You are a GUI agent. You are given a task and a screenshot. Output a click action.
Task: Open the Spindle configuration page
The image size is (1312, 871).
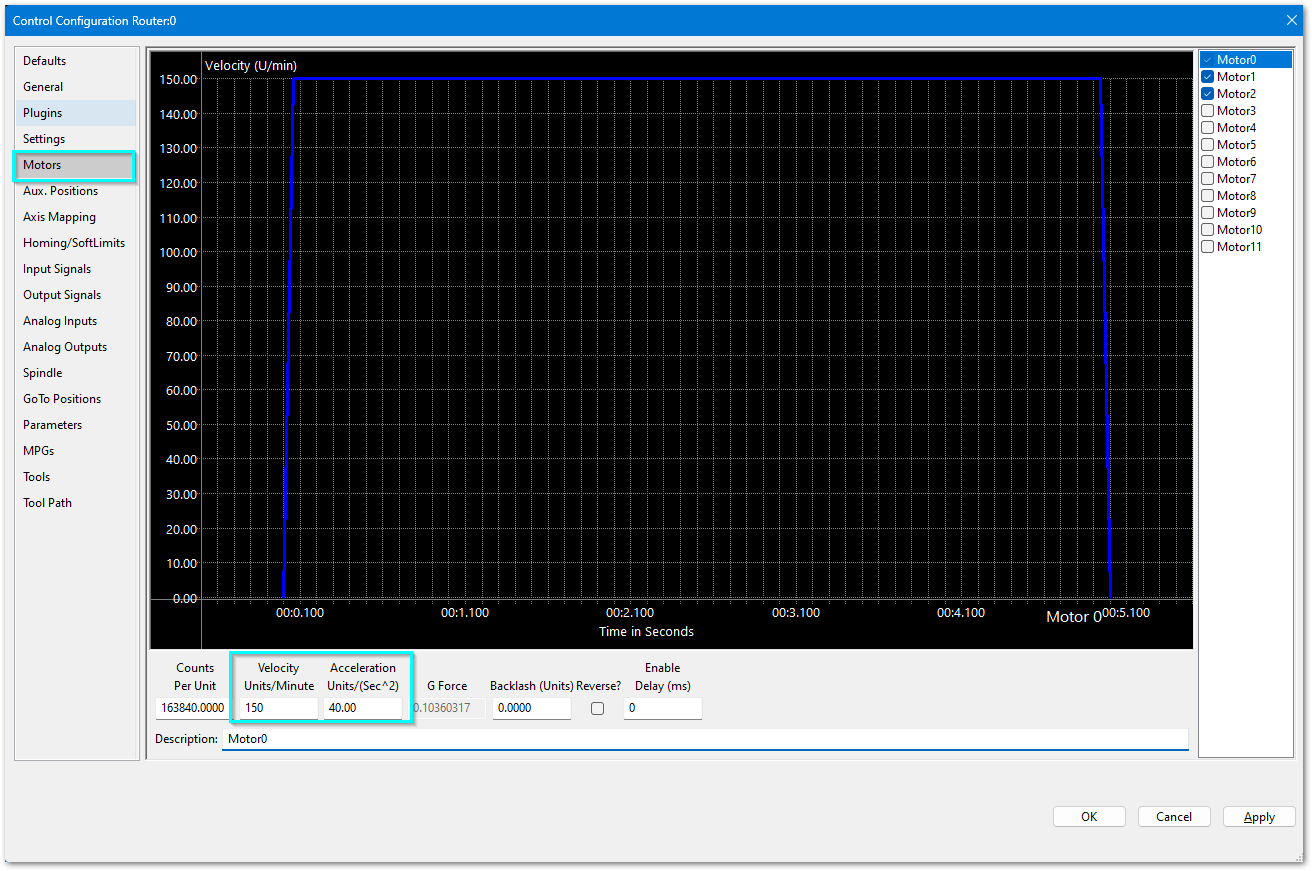pos(43,373)
